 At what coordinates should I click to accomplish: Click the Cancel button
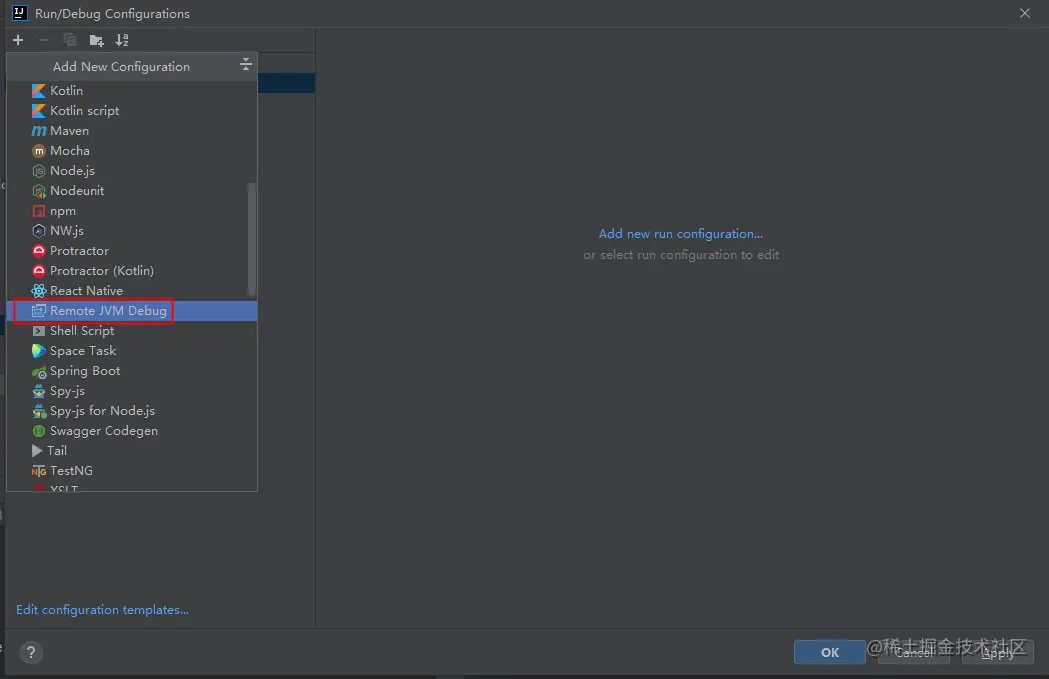(x=914, y=652)
